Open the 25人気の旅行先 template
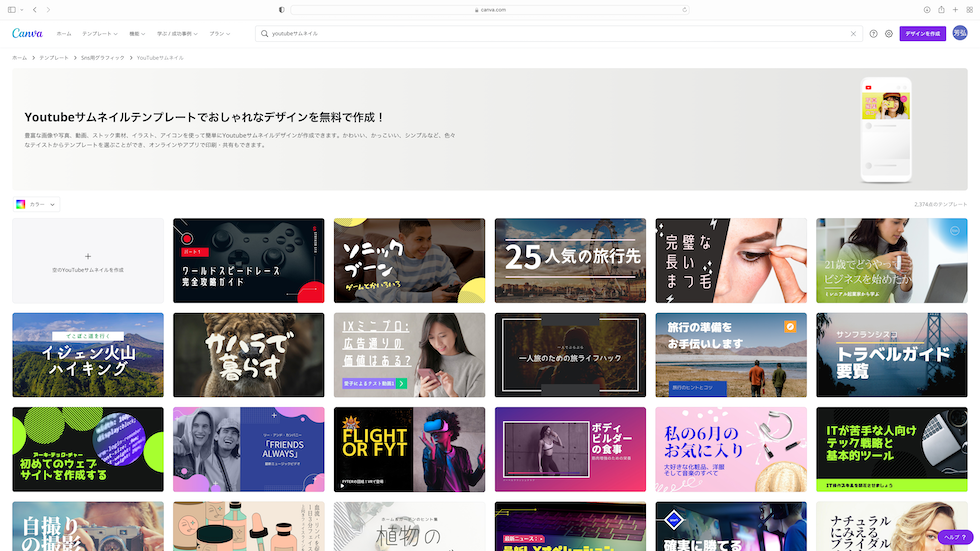 coord(570,261)
